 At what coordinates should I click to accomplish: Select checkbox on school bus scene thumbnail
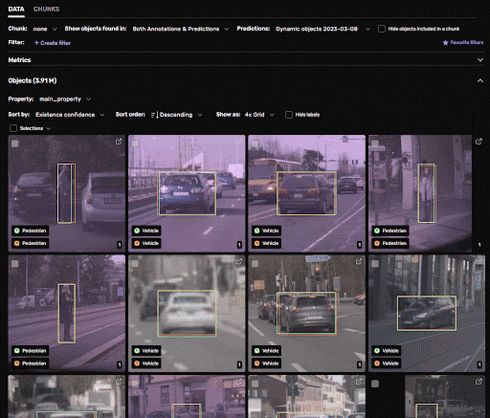point(255,144)
